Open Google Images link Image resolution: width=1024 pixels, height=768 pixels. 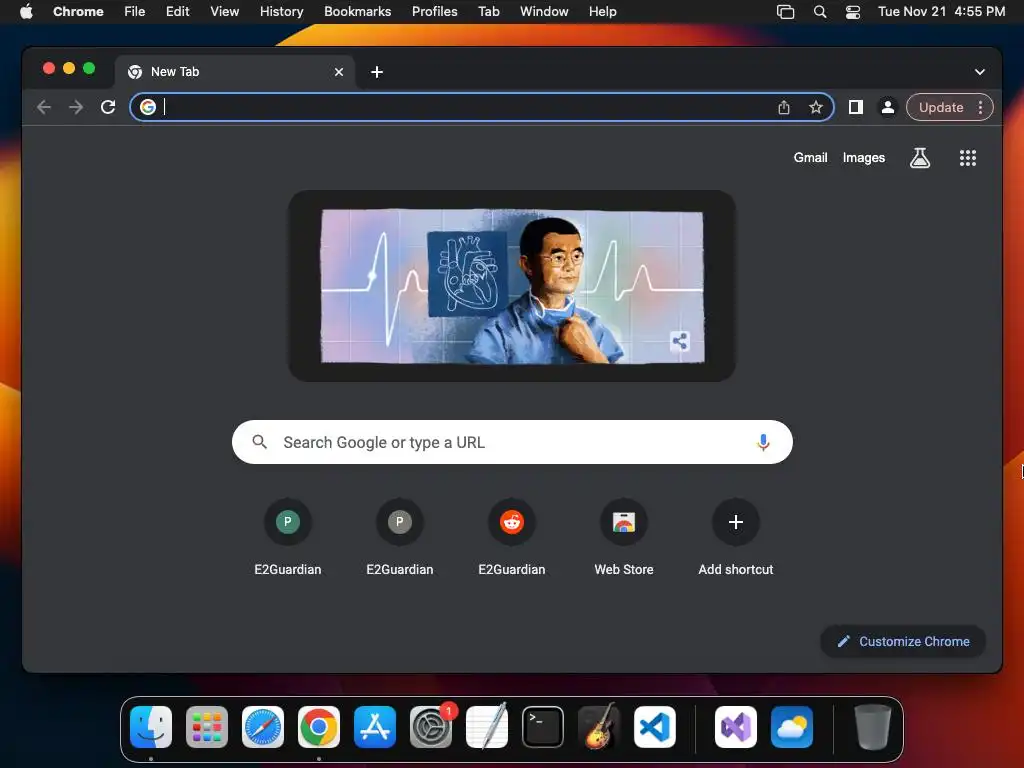point(863,157)
